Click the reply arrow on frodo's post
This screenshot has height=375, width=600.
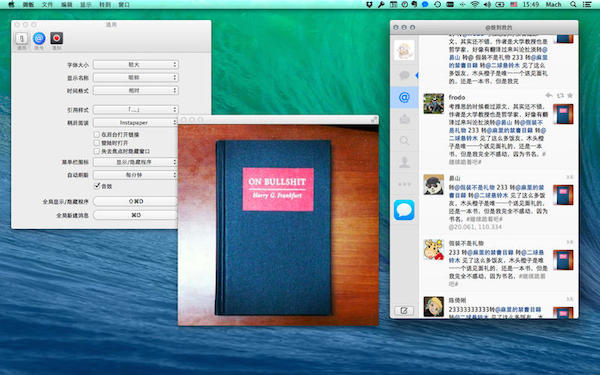[548, 95]
